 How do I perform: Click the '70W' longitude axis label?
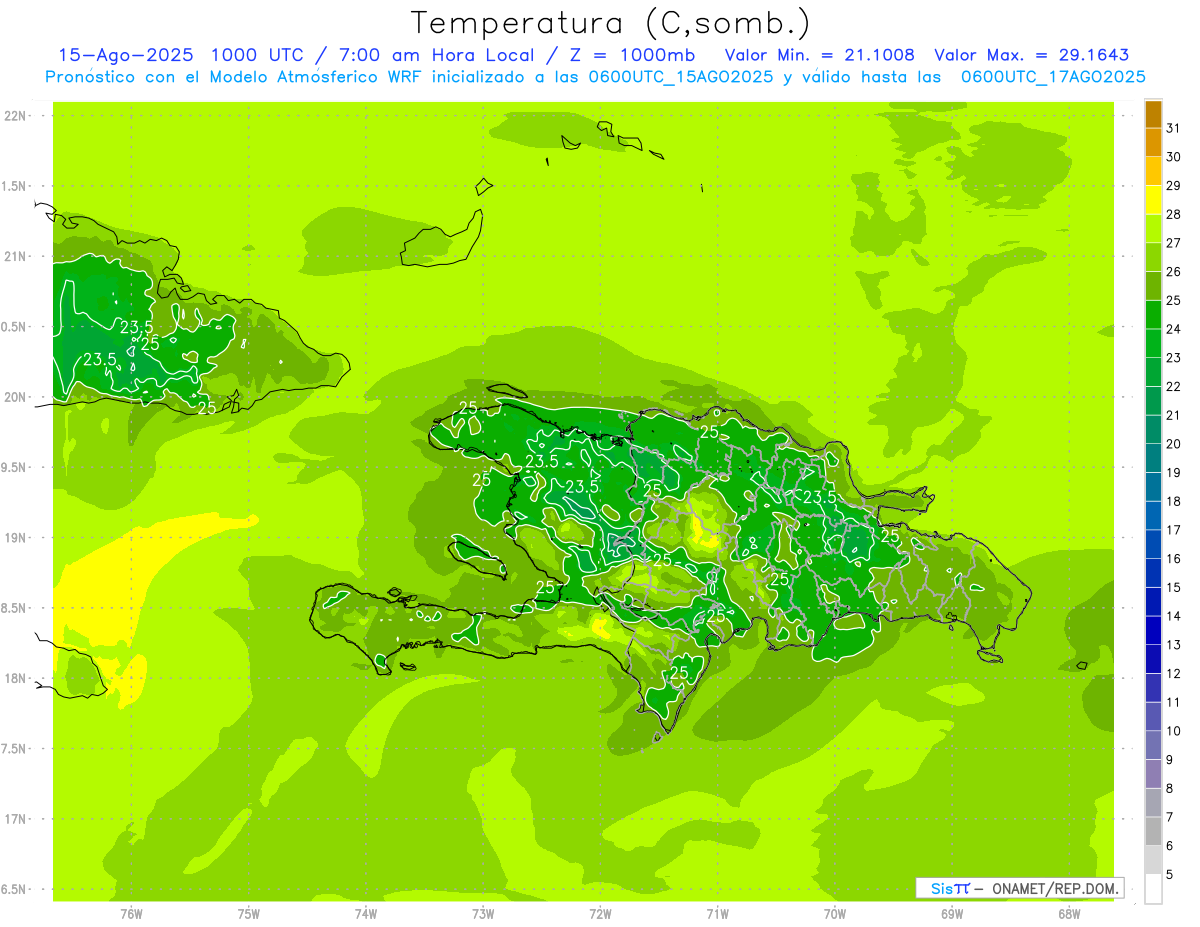pos(835,913)
